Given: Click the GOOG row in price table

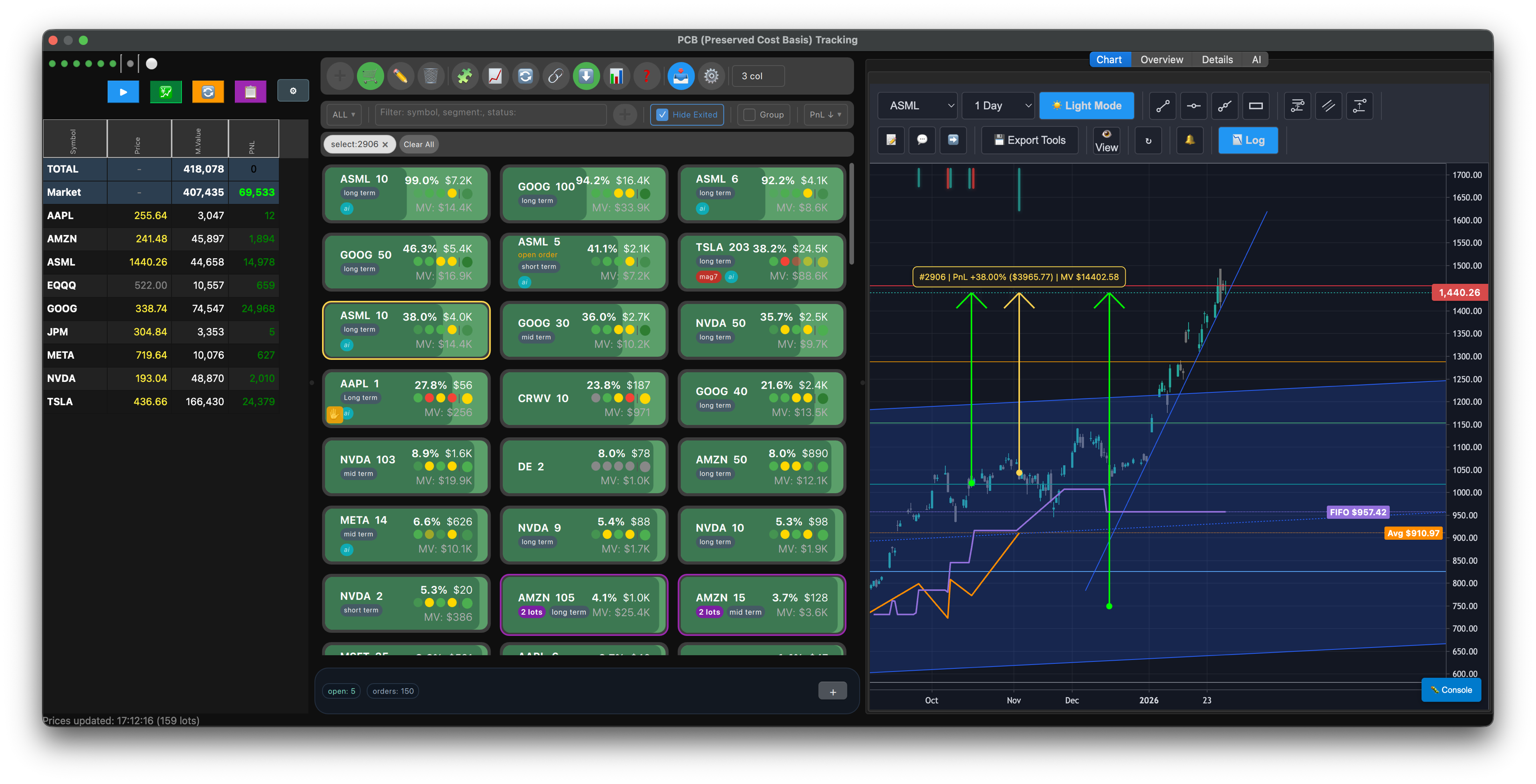Looking at the screenshot, I should (161, 309).
